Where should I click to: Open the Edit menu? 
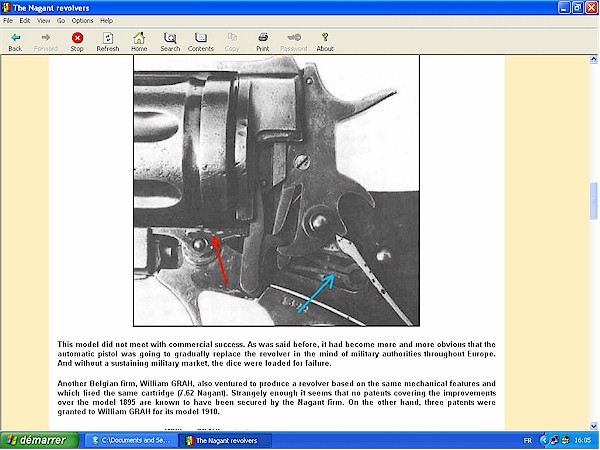tap(25, 21)
